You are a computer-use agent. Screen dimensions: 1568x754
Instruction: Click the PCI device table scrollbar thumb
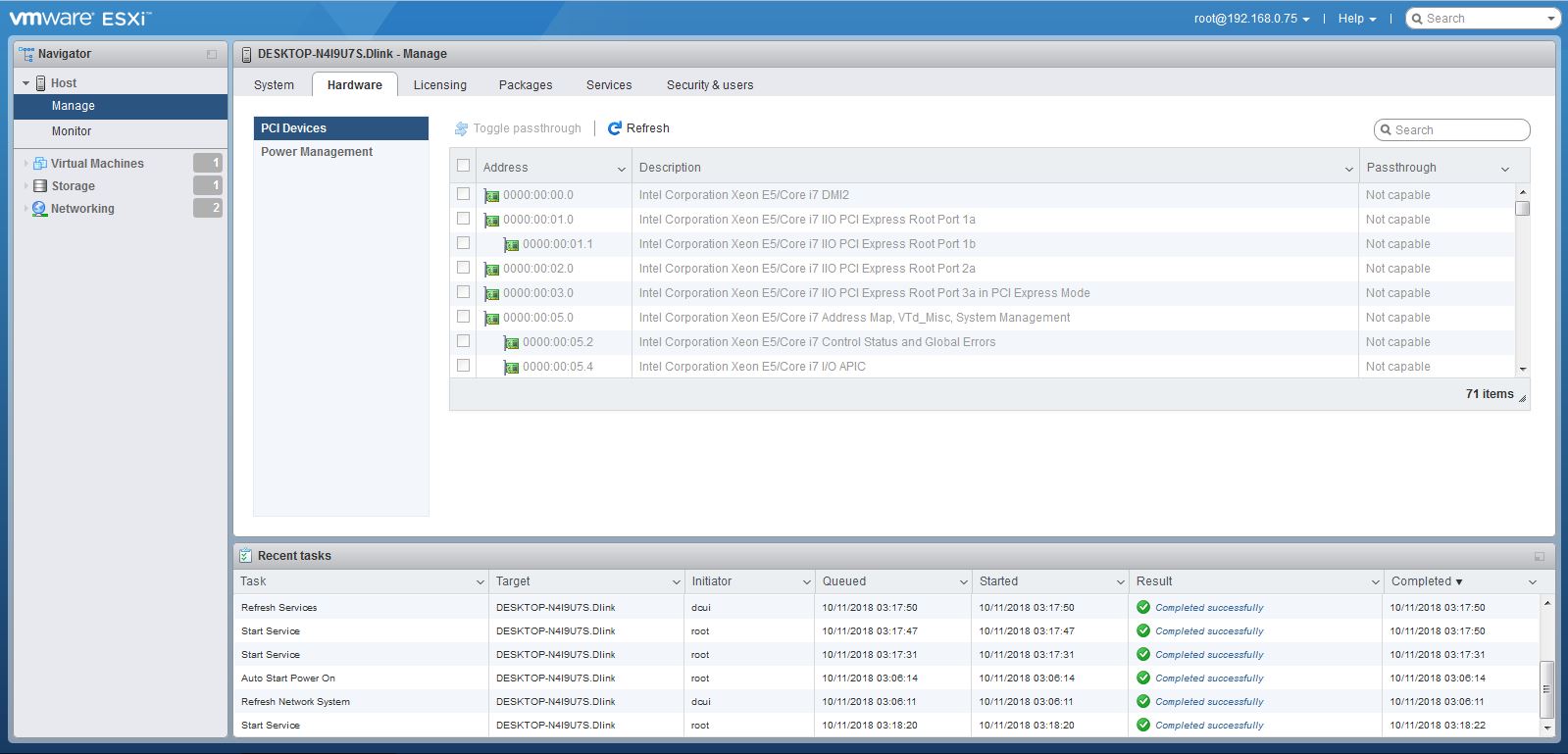pyautogui.click(x=1522, y=208)
